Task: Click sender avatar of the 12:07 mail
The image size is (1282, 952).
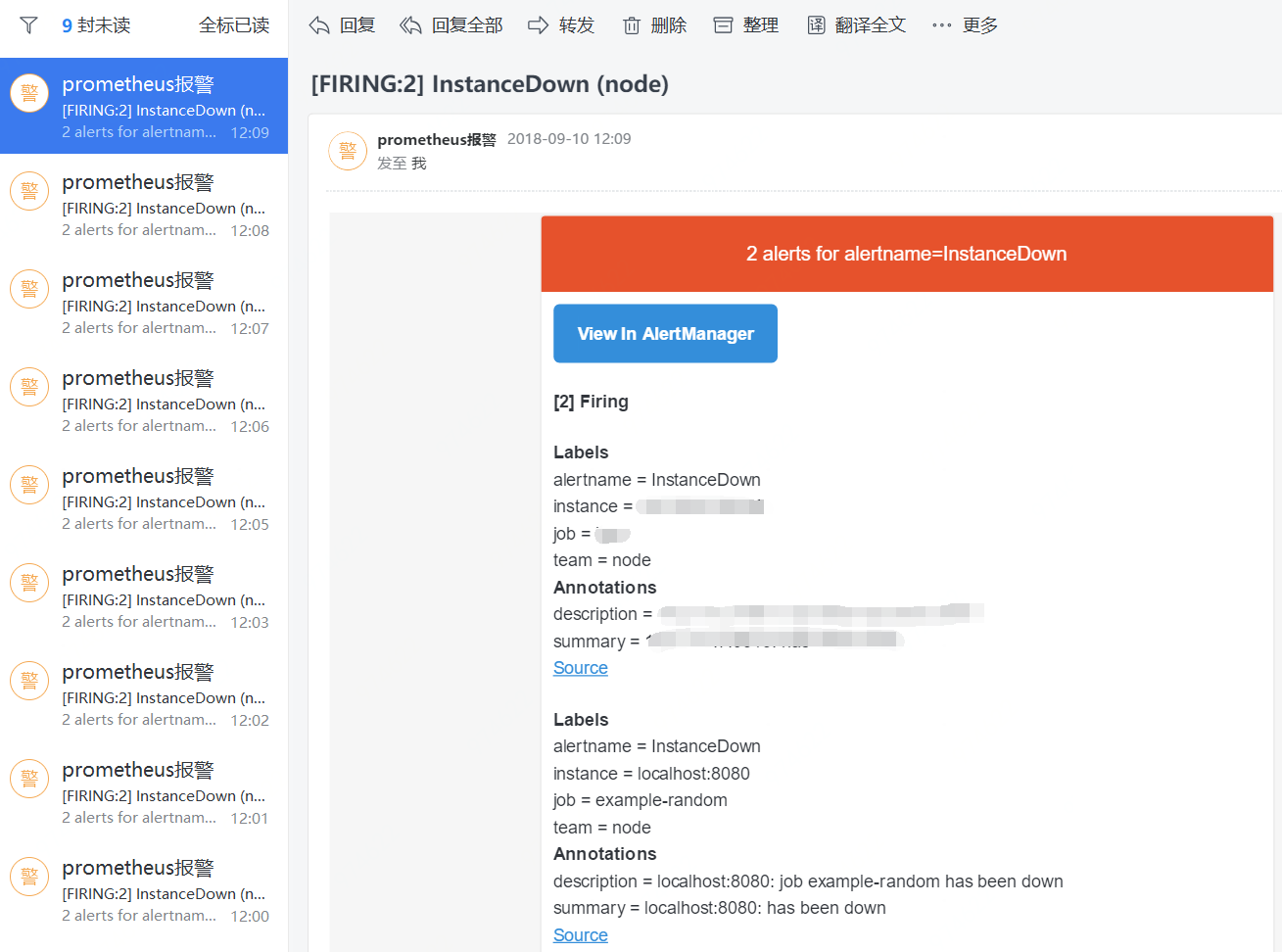Action: click(29, 289)
